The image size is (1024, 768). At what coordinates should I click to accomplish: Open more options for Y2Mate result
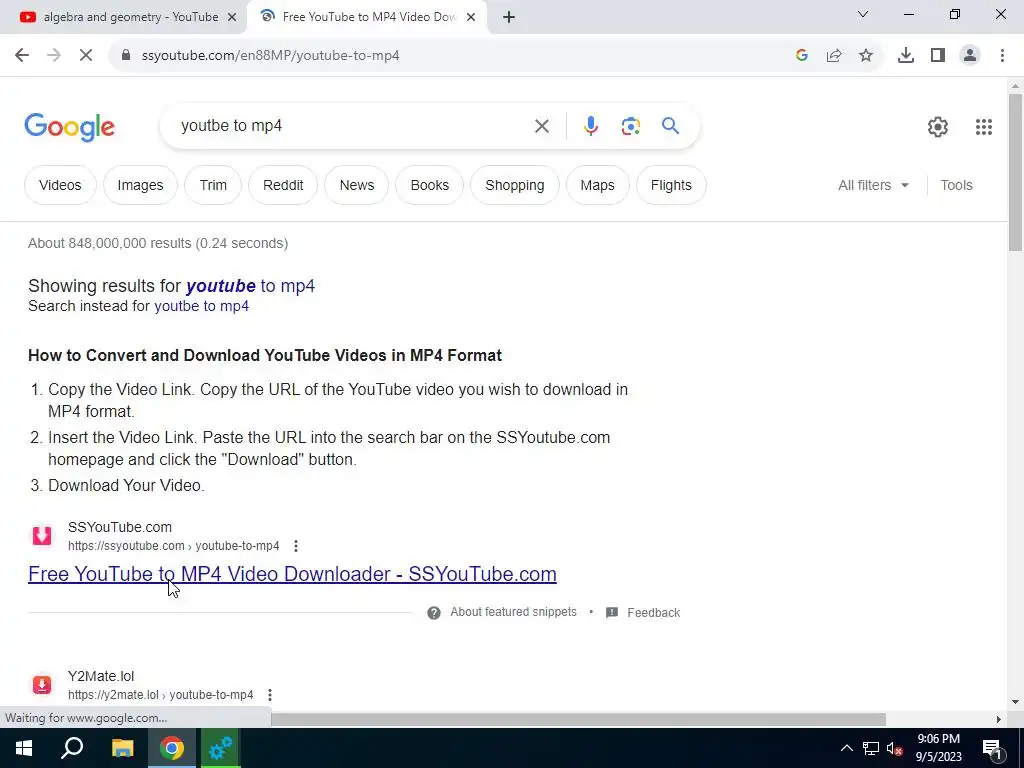270,695
